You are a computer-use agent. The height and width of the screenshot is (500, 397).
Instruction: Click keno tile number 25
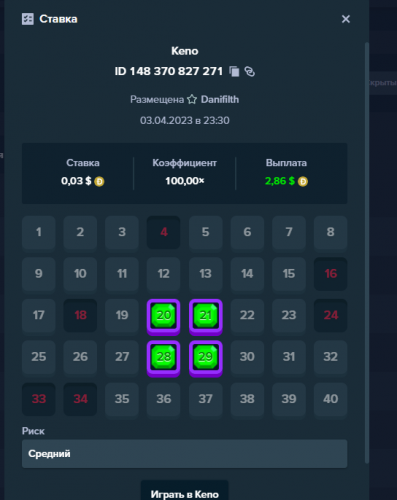click(39, 357)
